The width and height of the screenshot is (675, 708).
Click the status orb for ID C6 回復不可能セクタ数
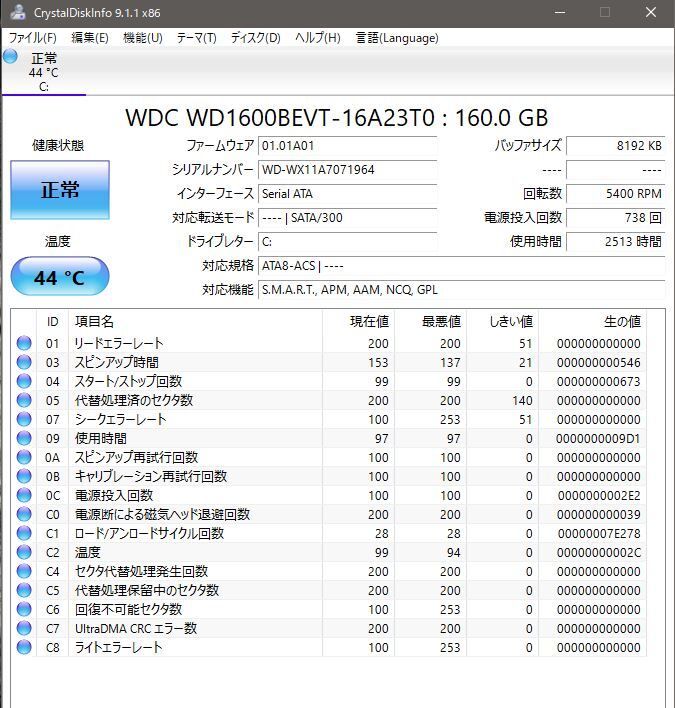point(24,609)
